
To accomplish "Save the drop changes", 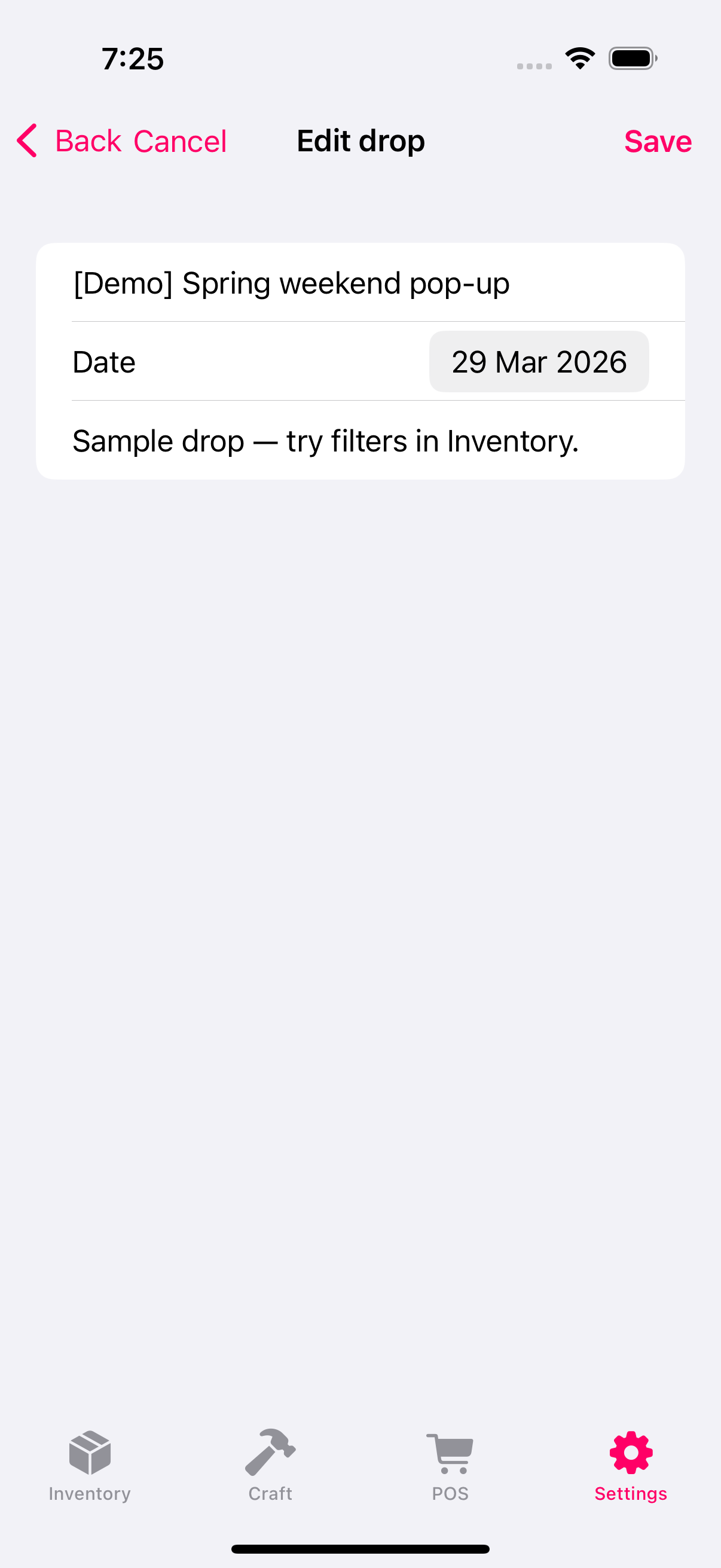I will tap(657, 141).
